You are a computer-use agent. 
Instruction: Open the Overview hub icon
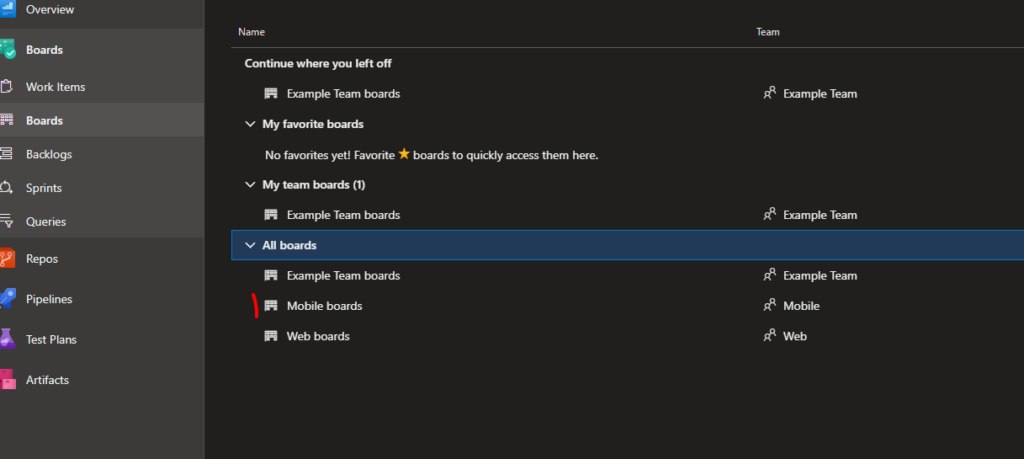(7, 9)
